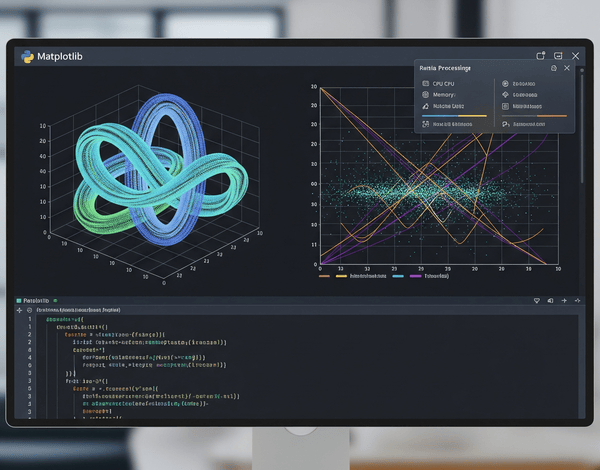Click the window icon with a dot in the title bar
600x470 pixels.
[x=541, y=56]
